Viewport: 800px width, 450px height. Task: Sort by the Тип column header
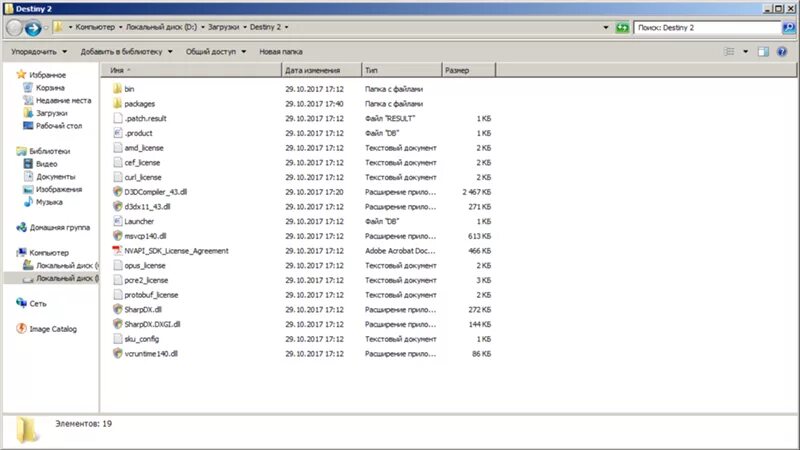pos(402,70)
